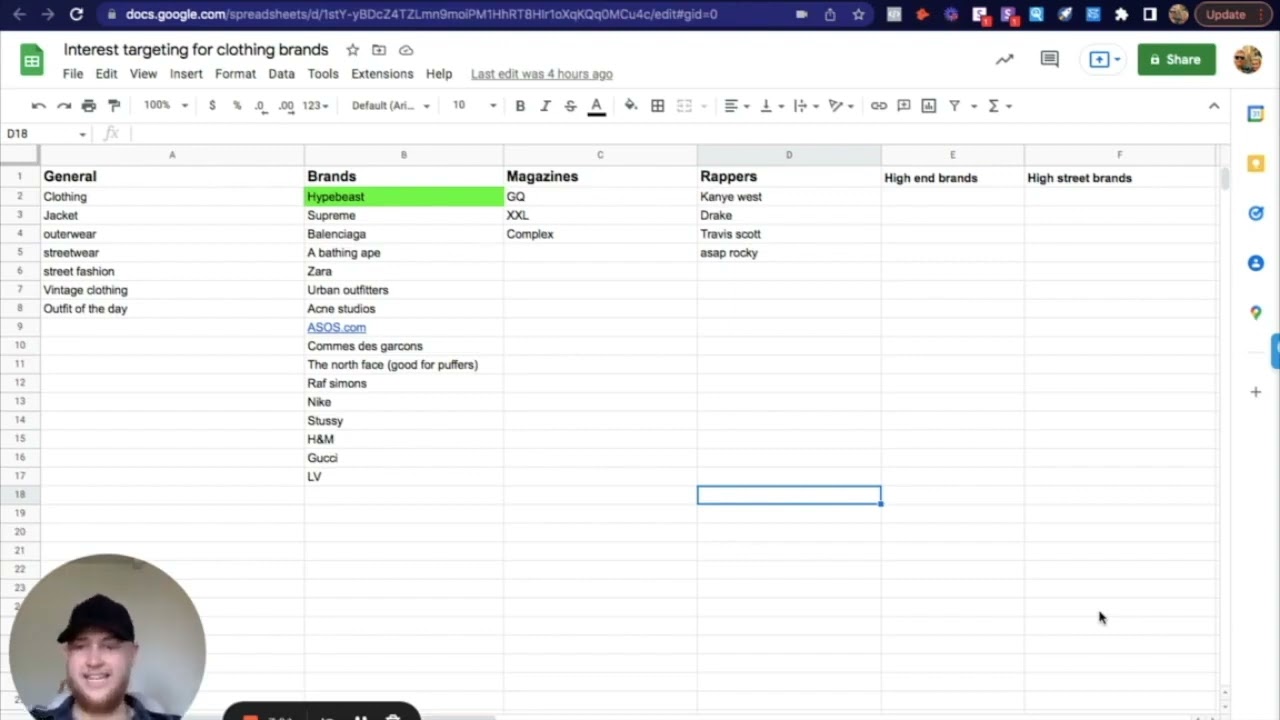The width and height of the screenshot is (1280, 720).
Task: Reload the page in Chrome
Action: [x=76, y=14]
